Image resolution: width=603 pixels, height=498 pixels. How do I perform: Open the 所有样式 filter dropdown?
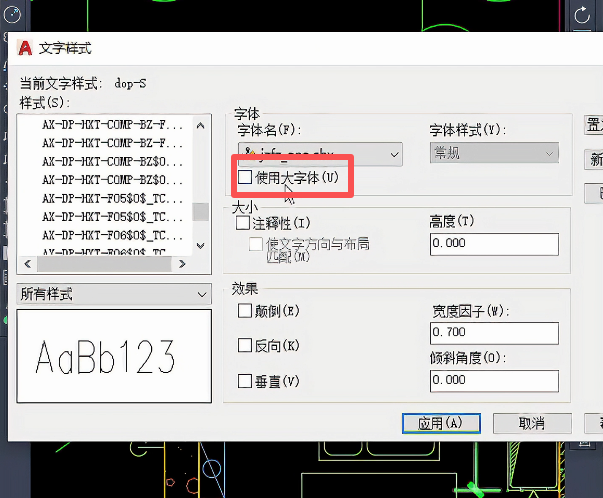[x=114, y=294]
